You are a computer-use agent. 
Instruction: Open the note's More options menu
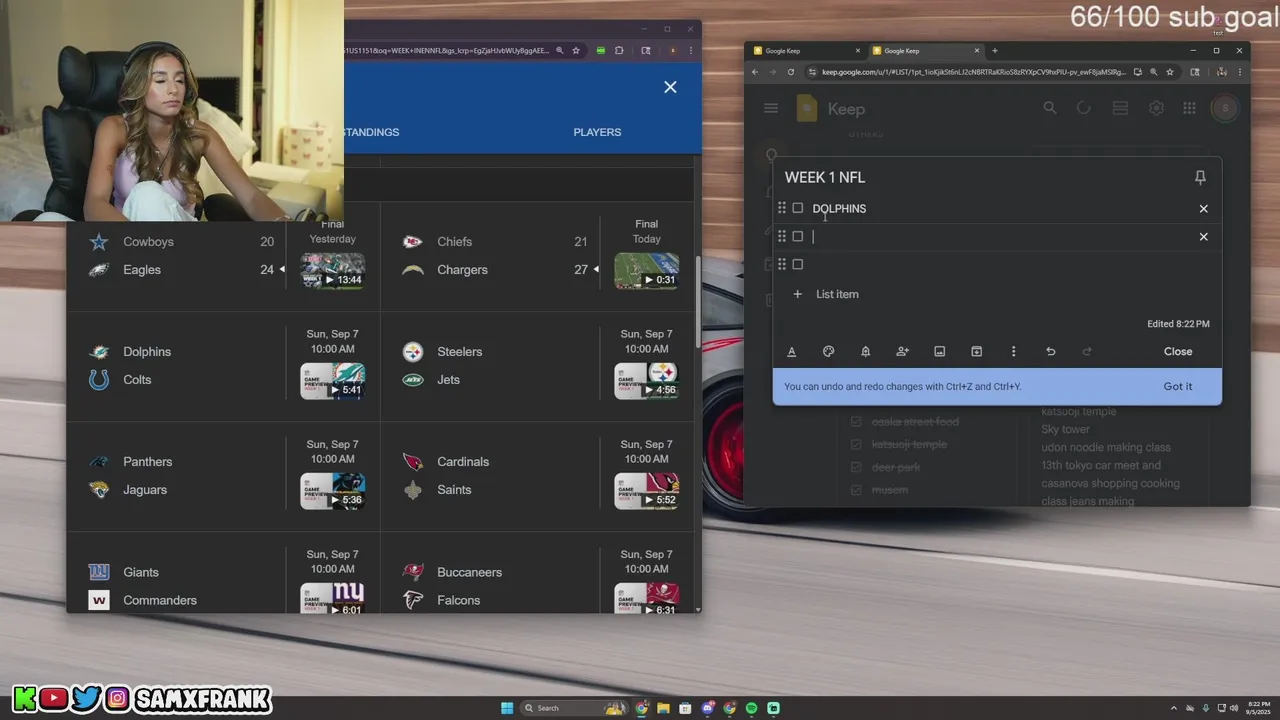pos(1013,351)
